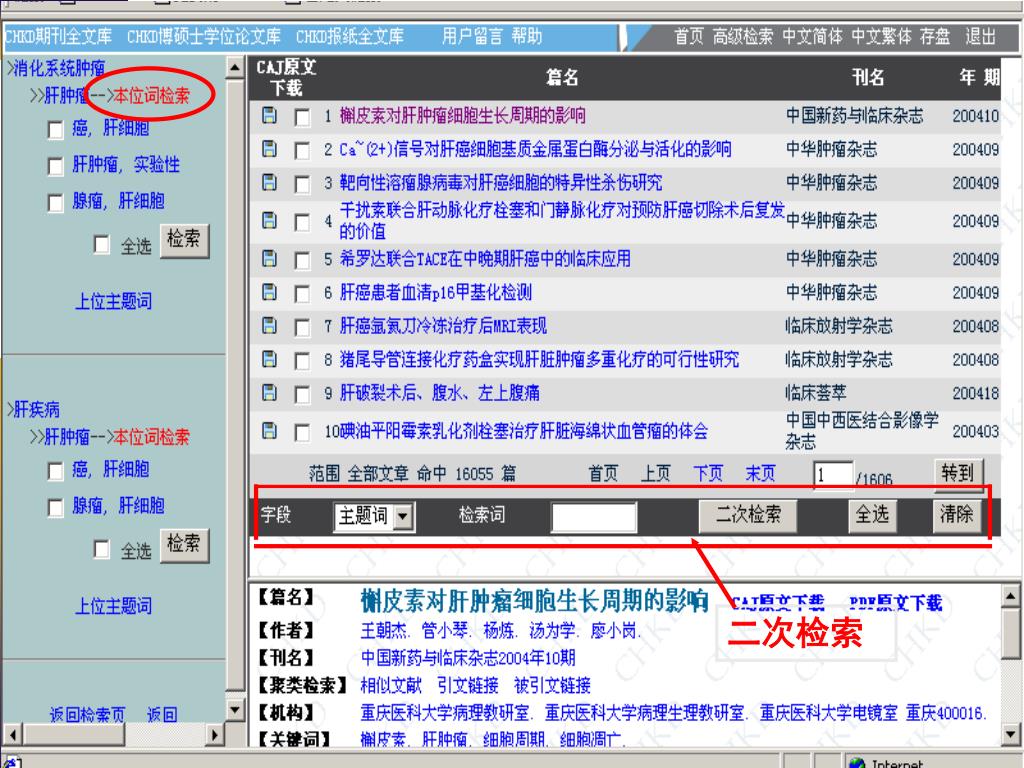Viewport: 1024px width, 768px height.
Task: Click the 二次检索 button
Action: [748, 516]
